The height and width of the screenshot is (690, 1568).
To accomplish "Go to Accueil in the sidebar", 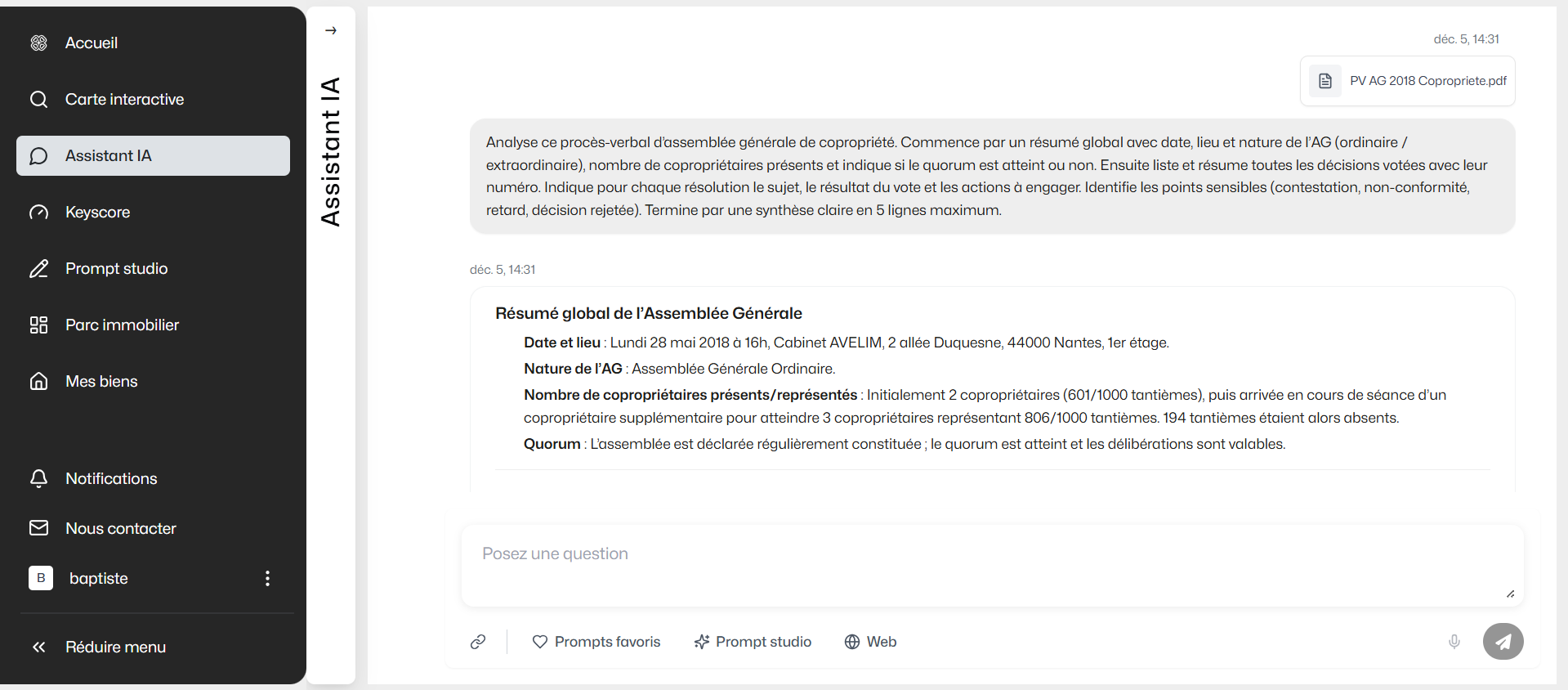I will tap(91, 43).
